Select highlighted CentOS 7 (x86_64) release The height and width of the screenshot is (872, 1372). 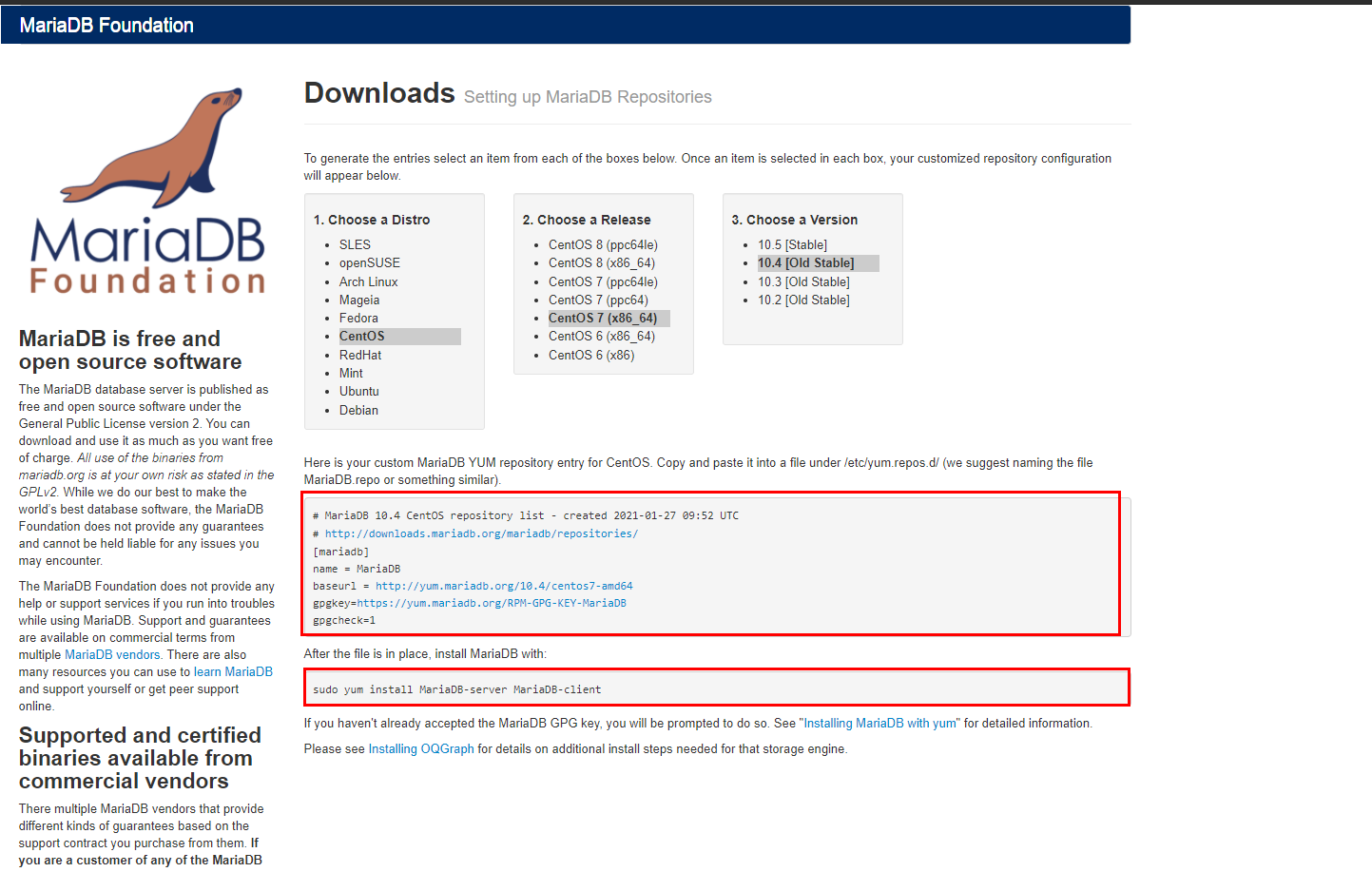point(609,318)
